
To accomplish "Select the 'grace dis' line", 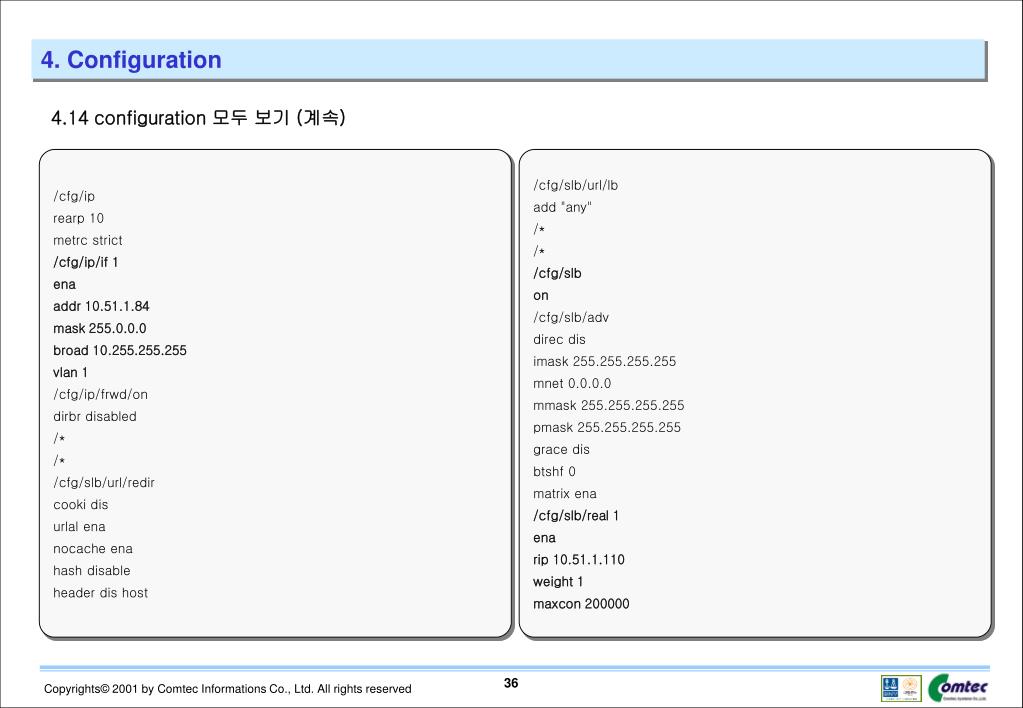I will [x=561, y=450].
